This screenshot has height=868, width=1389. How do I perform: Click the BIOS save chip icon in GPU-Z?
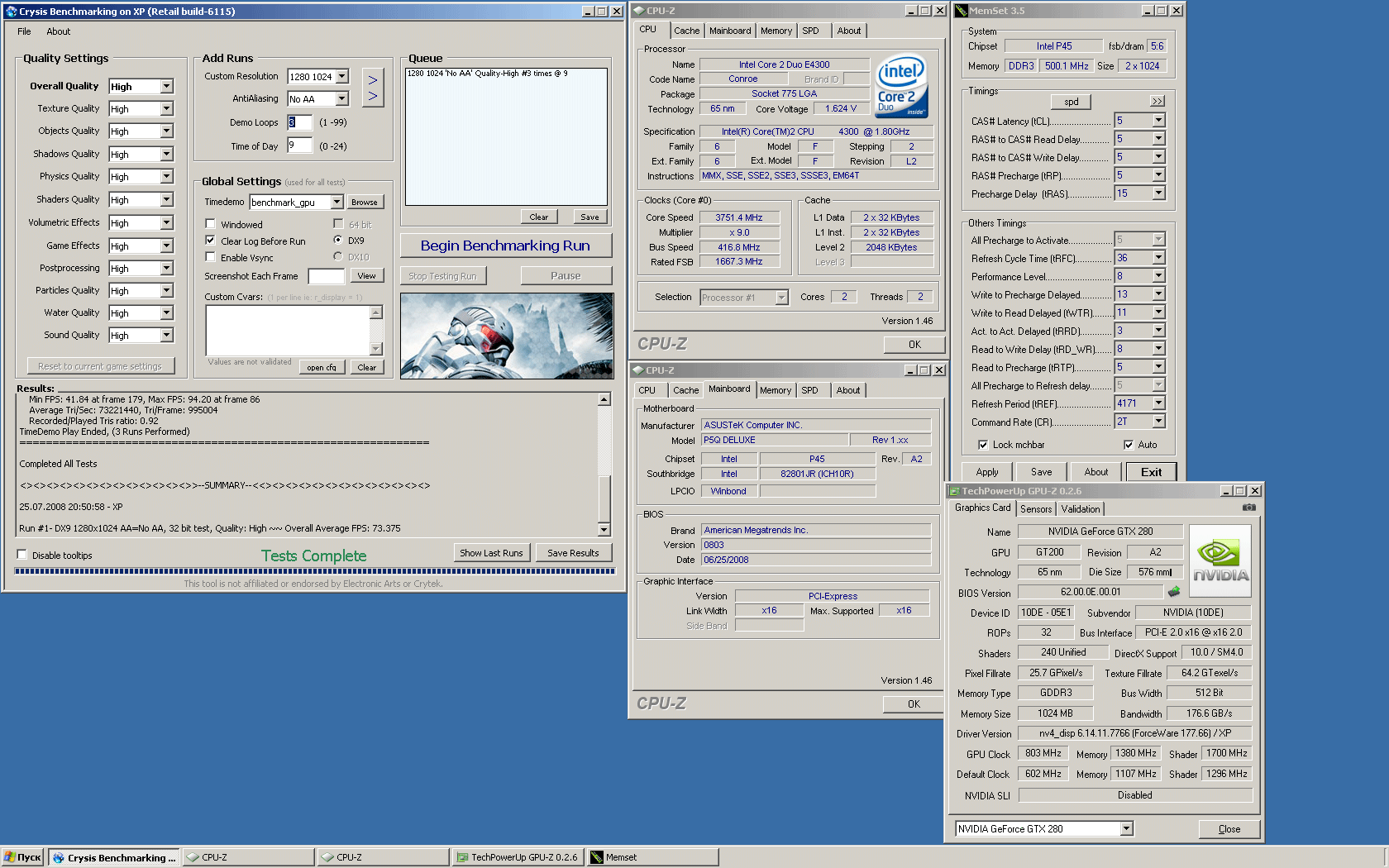point(1173,592)
